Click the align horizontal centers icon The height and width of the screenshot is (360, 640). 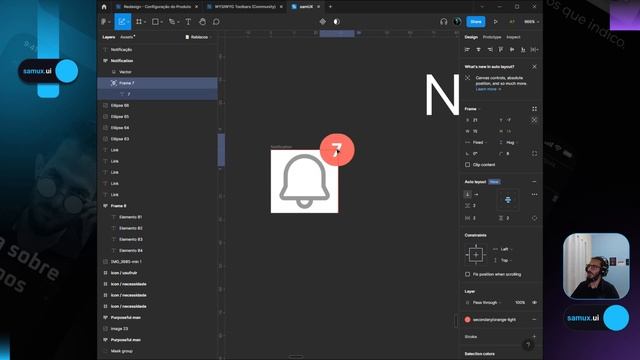pyautogui.click(x=478, y=49)
